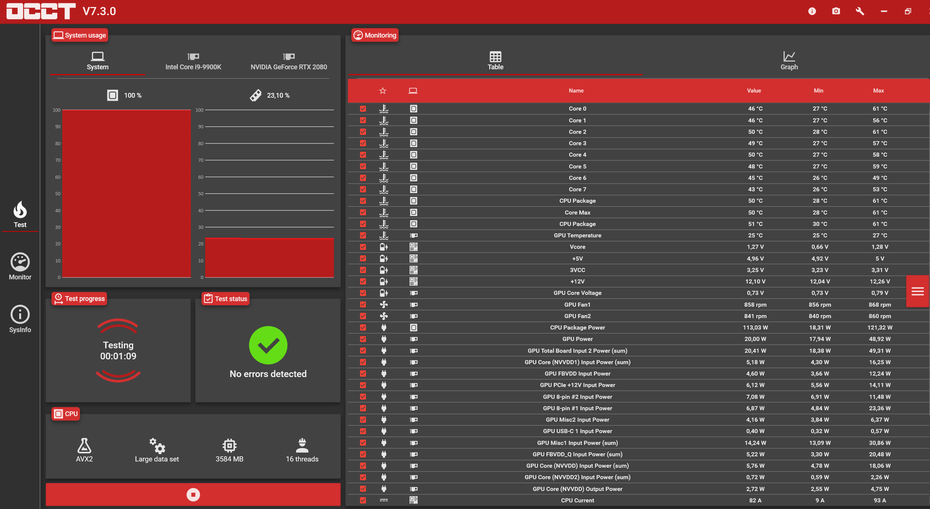Image resolution: width=930 pixels, height=509 pixels.
Task: Click the Testing 00:01:09 progress indicator
Action: click(x=118, y=351)
